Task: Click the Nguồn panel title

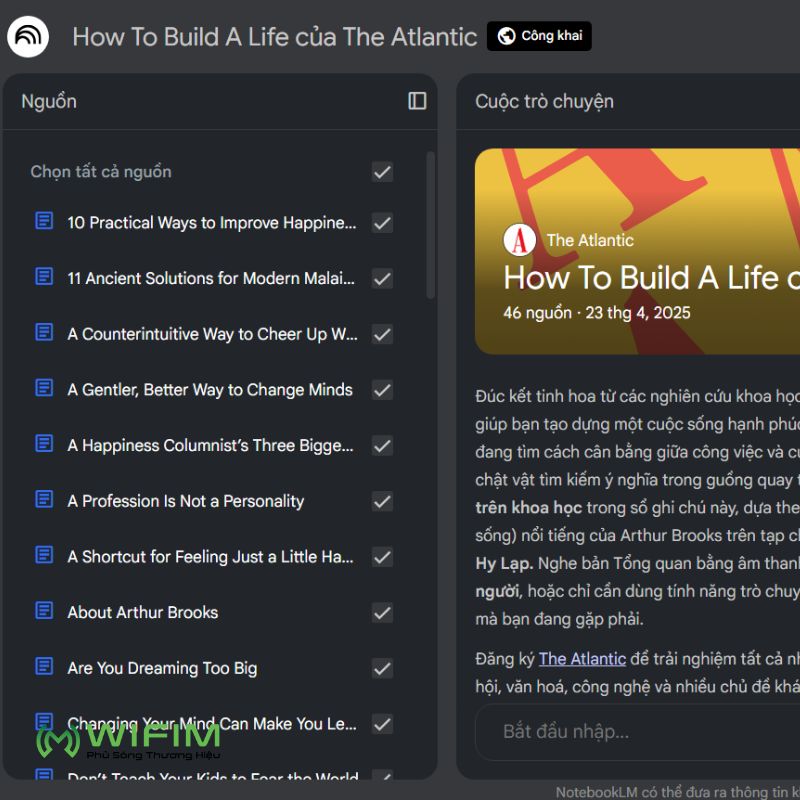Action: pos(49,101)
